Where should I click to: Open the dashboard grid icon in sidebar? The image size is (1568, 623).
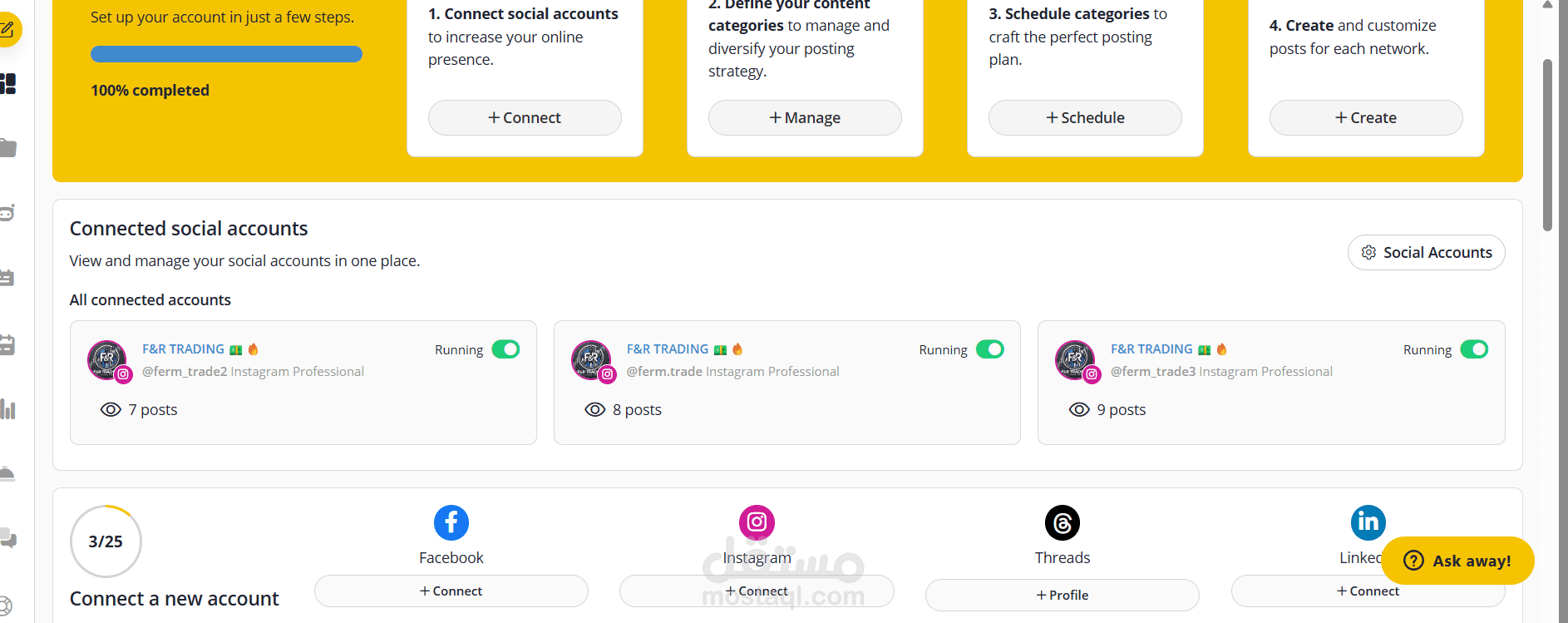[7, 83]
